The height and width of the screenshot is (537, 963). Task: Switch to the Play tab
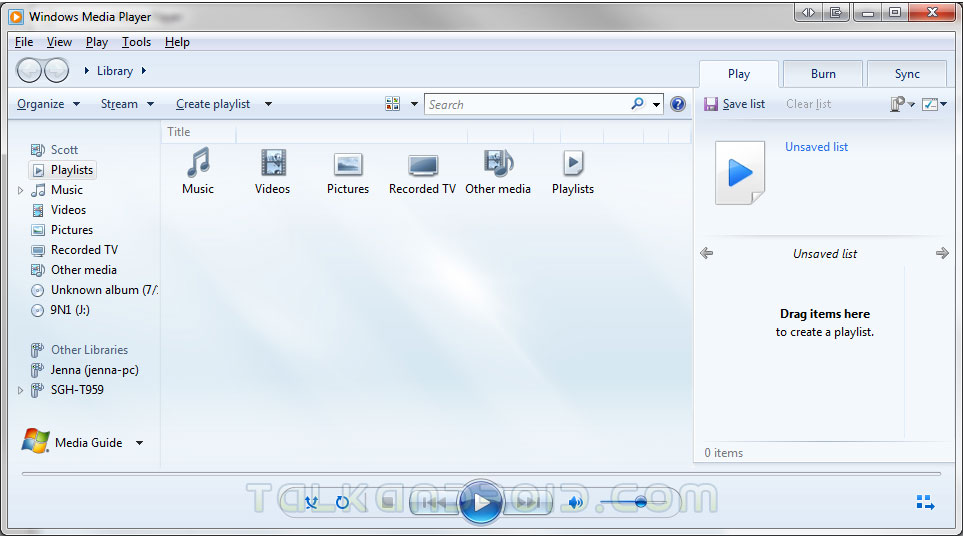739,74
